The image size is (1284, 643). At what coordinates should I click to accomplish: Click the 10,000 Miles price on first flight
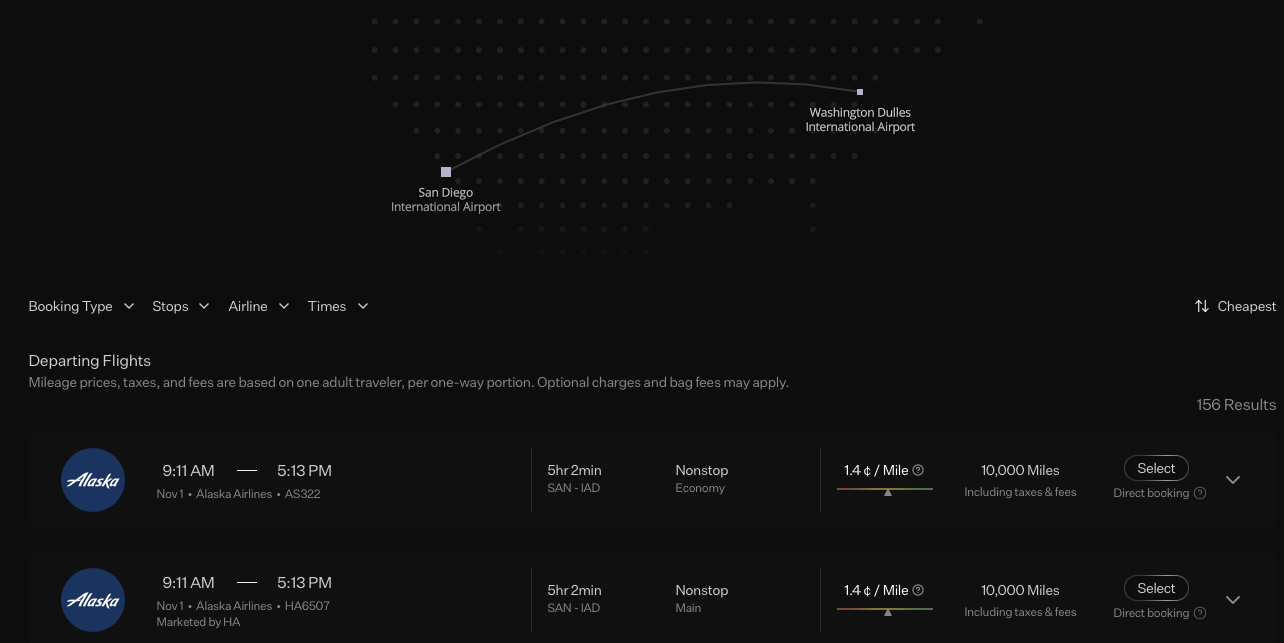pyautogui.click(x=1020, y=470)
